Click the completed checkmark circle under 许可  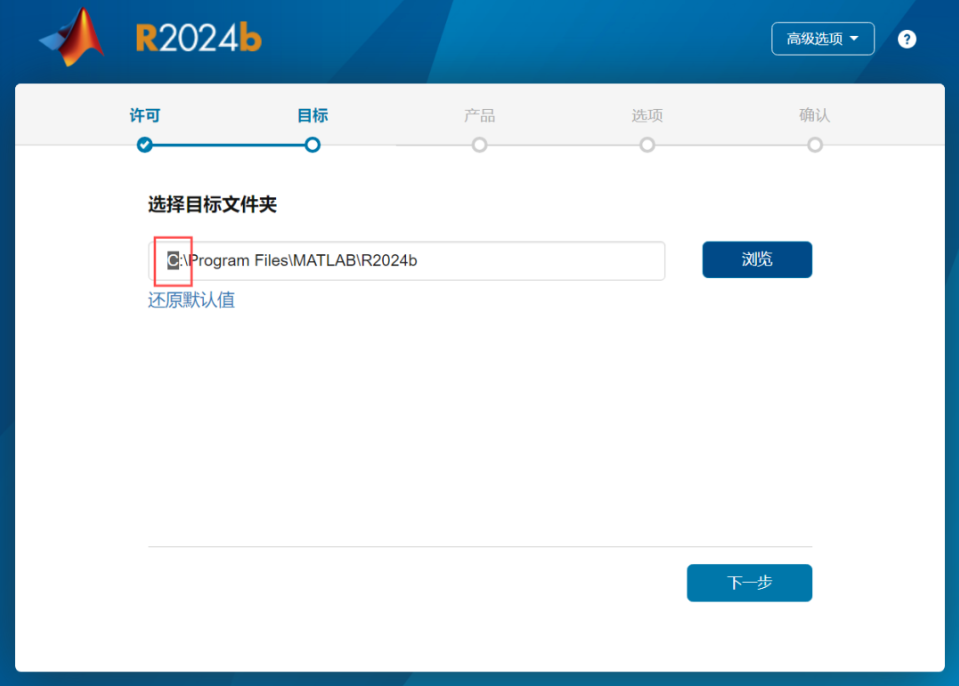[x=145, y=145]
